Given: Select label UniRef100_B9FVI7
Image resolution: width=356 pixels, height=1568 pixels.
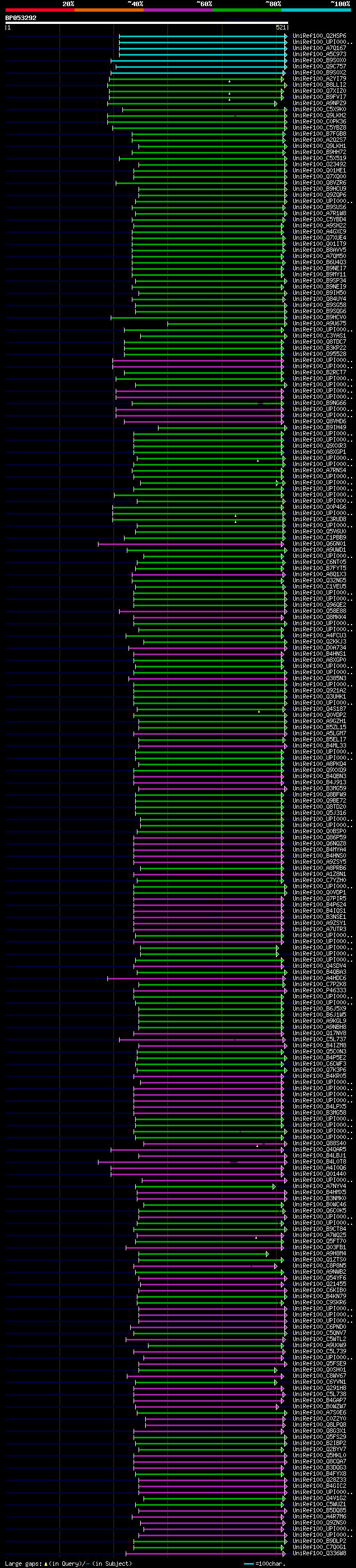Looking at the screenshot, I should [x=319, y=97].
